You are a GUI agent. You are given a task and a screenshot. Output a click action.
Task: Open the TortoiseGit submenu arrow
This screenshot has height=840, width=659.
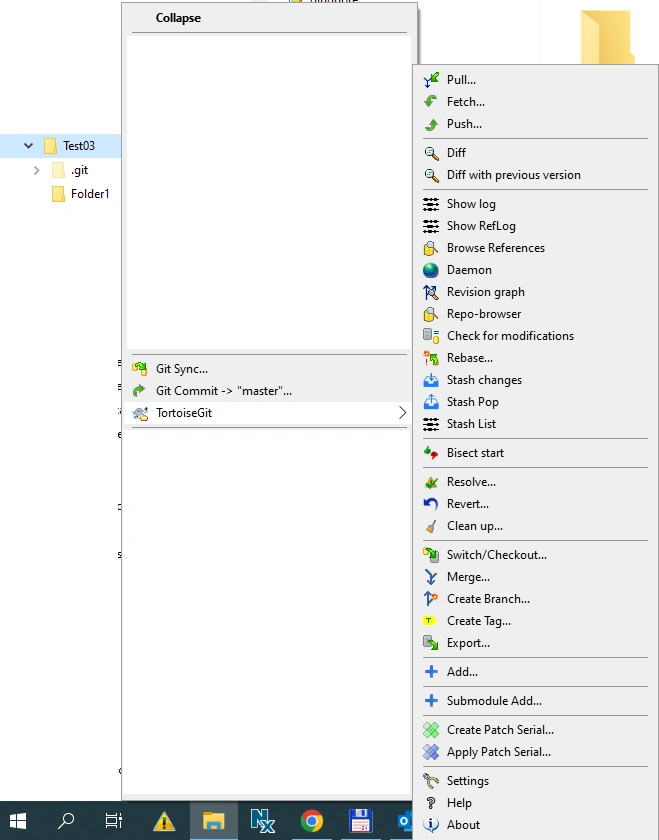pos(402,413)
